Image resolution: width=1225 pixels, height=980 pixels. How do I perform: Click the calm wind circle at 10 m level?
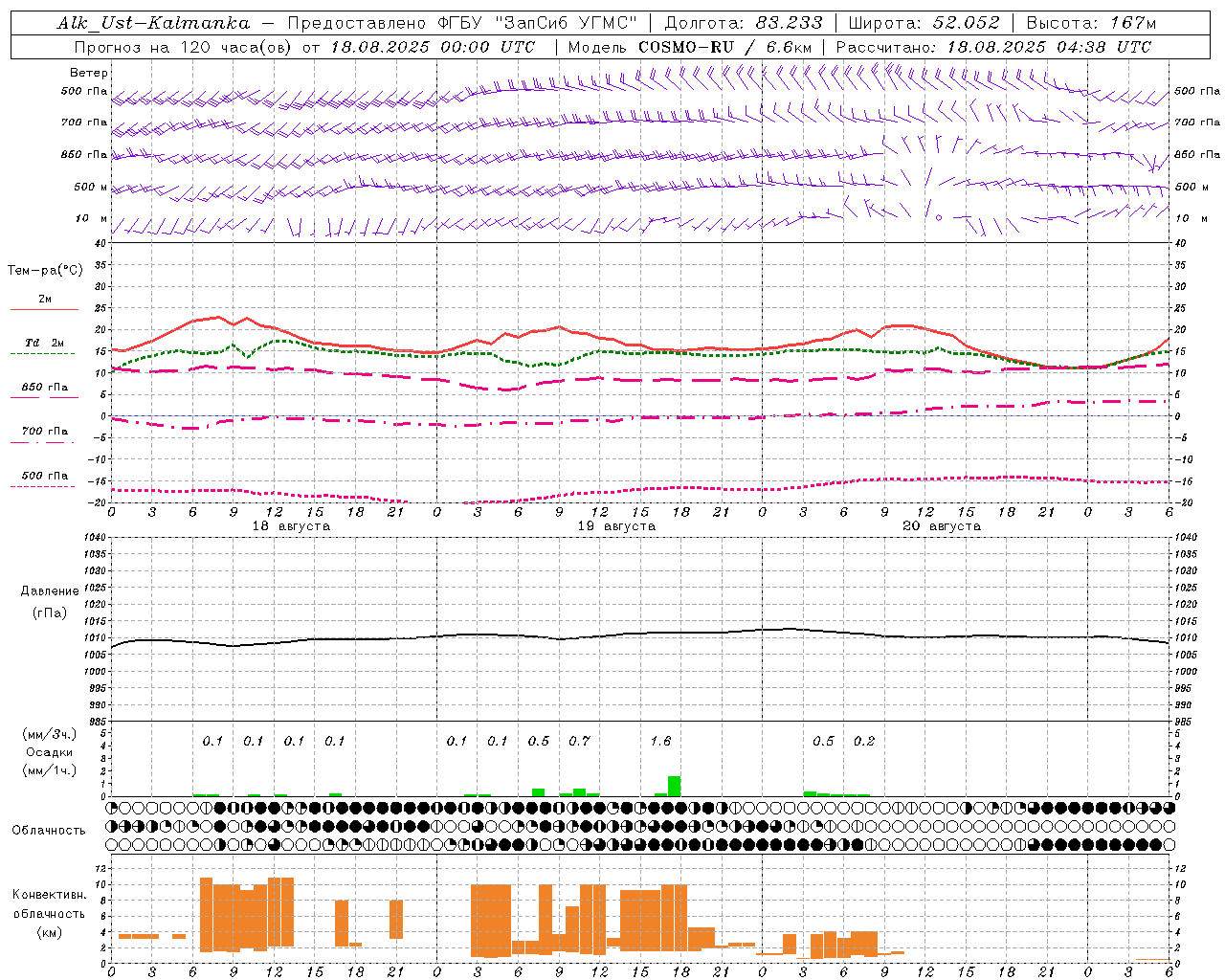[939, 218]
